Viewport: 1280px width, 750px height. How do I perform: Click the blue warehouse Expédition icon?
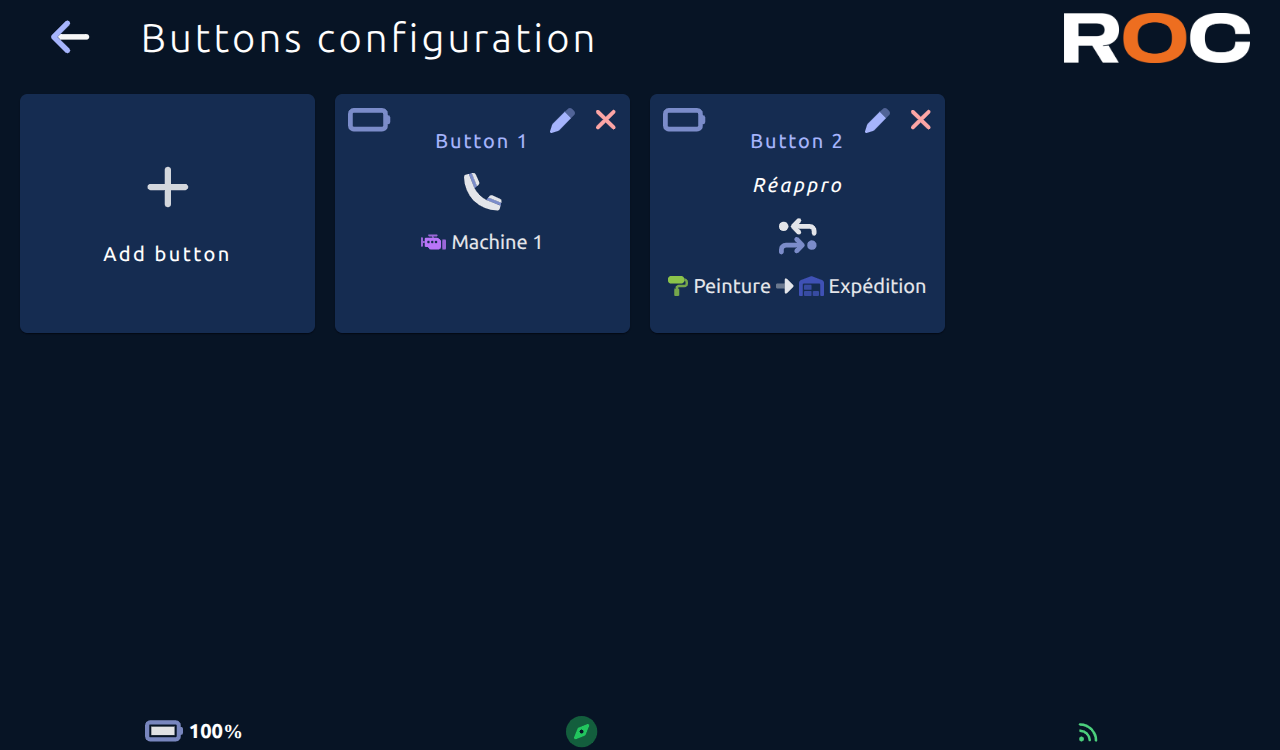tap(811, 287)
